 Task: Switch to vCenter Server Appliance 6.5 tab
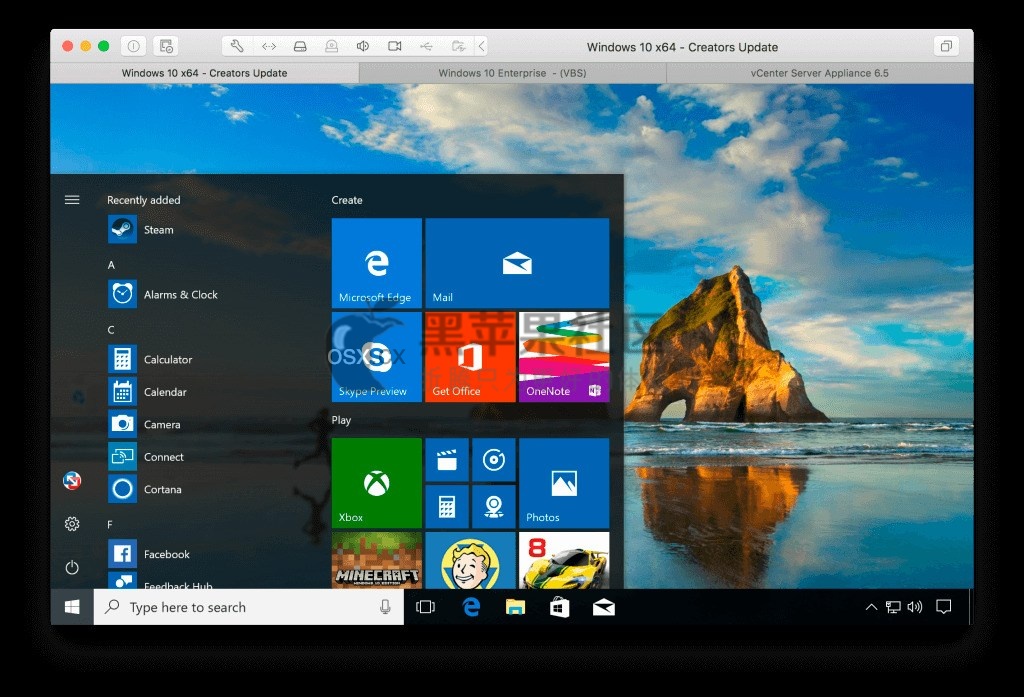coord(820,73)
